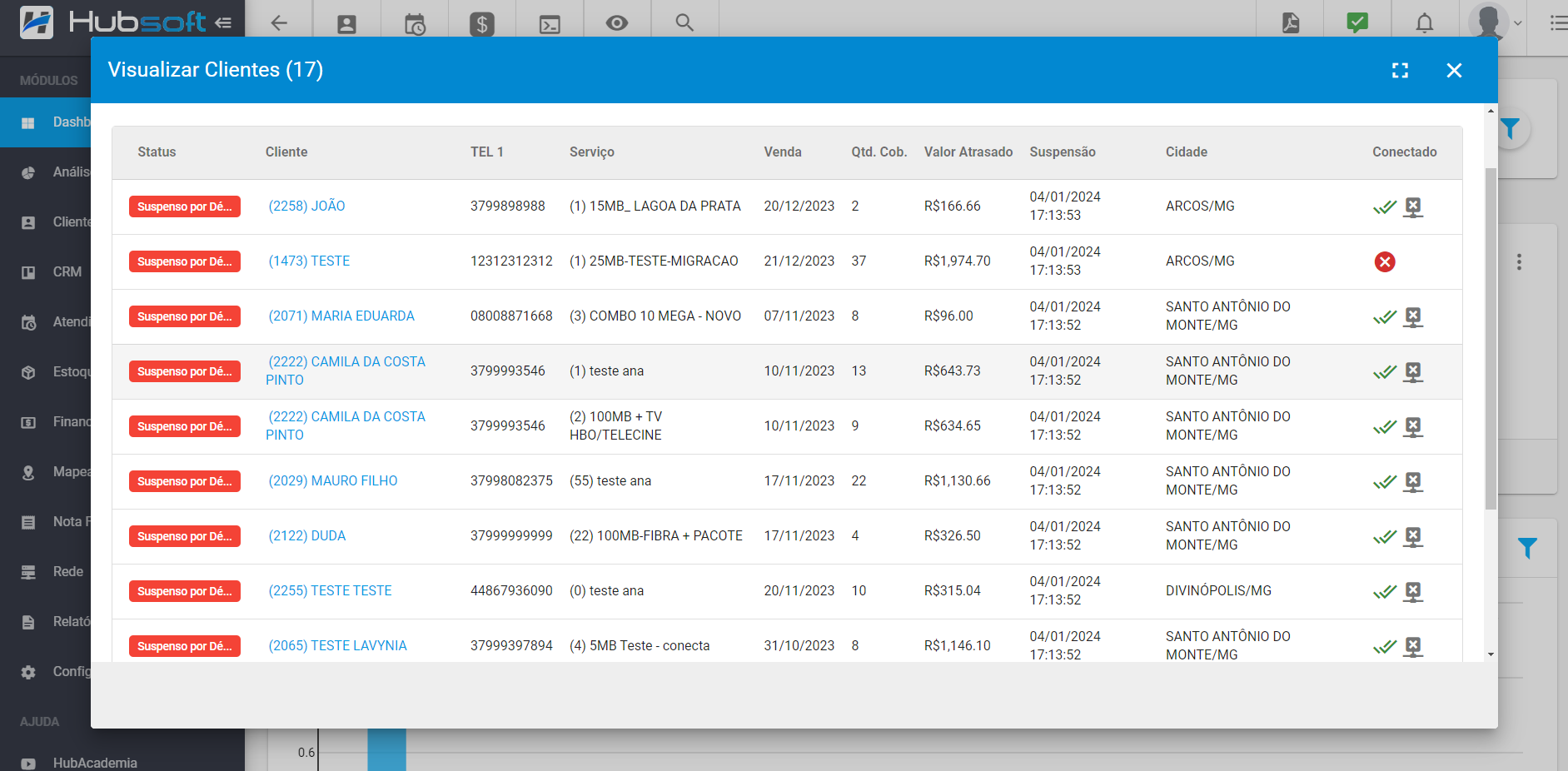Click the dollar sign financial icon
The height and width of the screenshot is (771, 1568).
(481, 22)
